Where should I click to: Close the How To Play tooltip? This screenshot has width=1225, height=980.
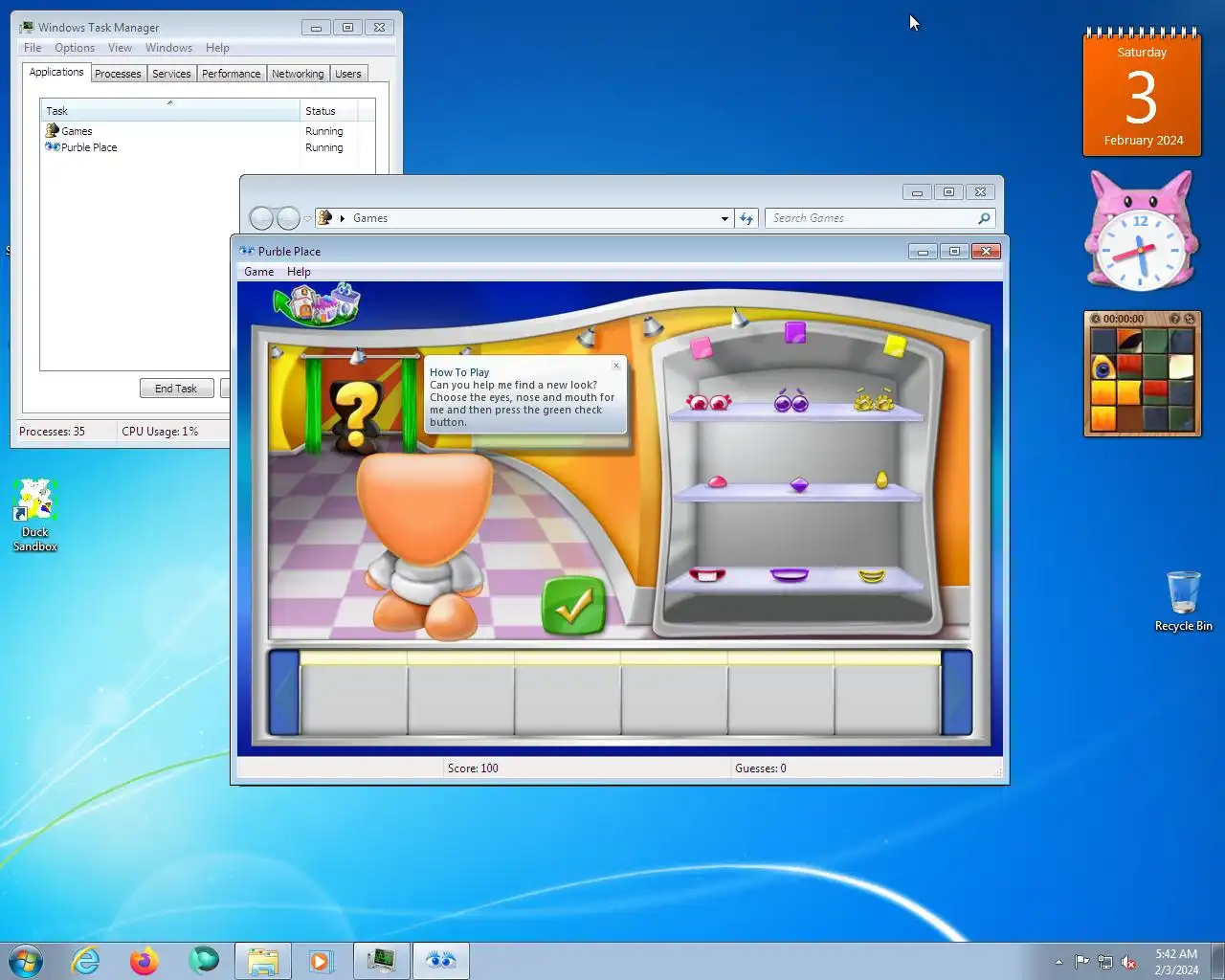616,366
